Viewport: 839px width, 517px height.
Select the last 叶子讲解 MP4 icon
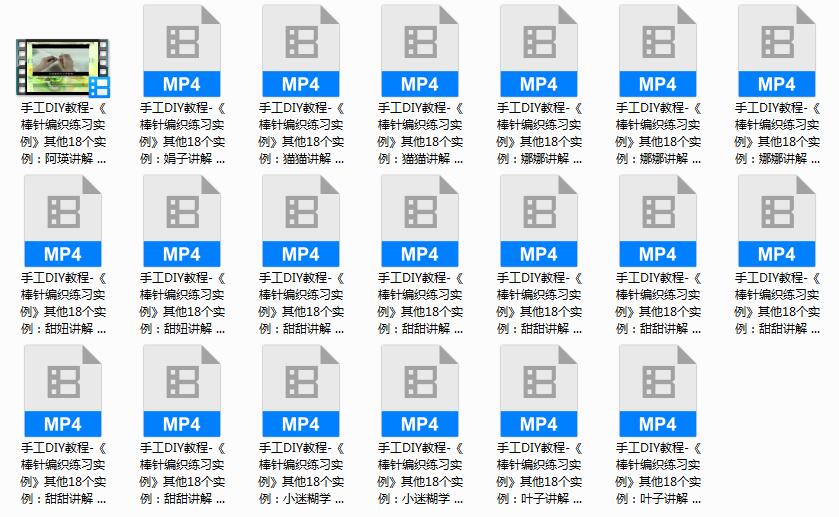(658, 392)
